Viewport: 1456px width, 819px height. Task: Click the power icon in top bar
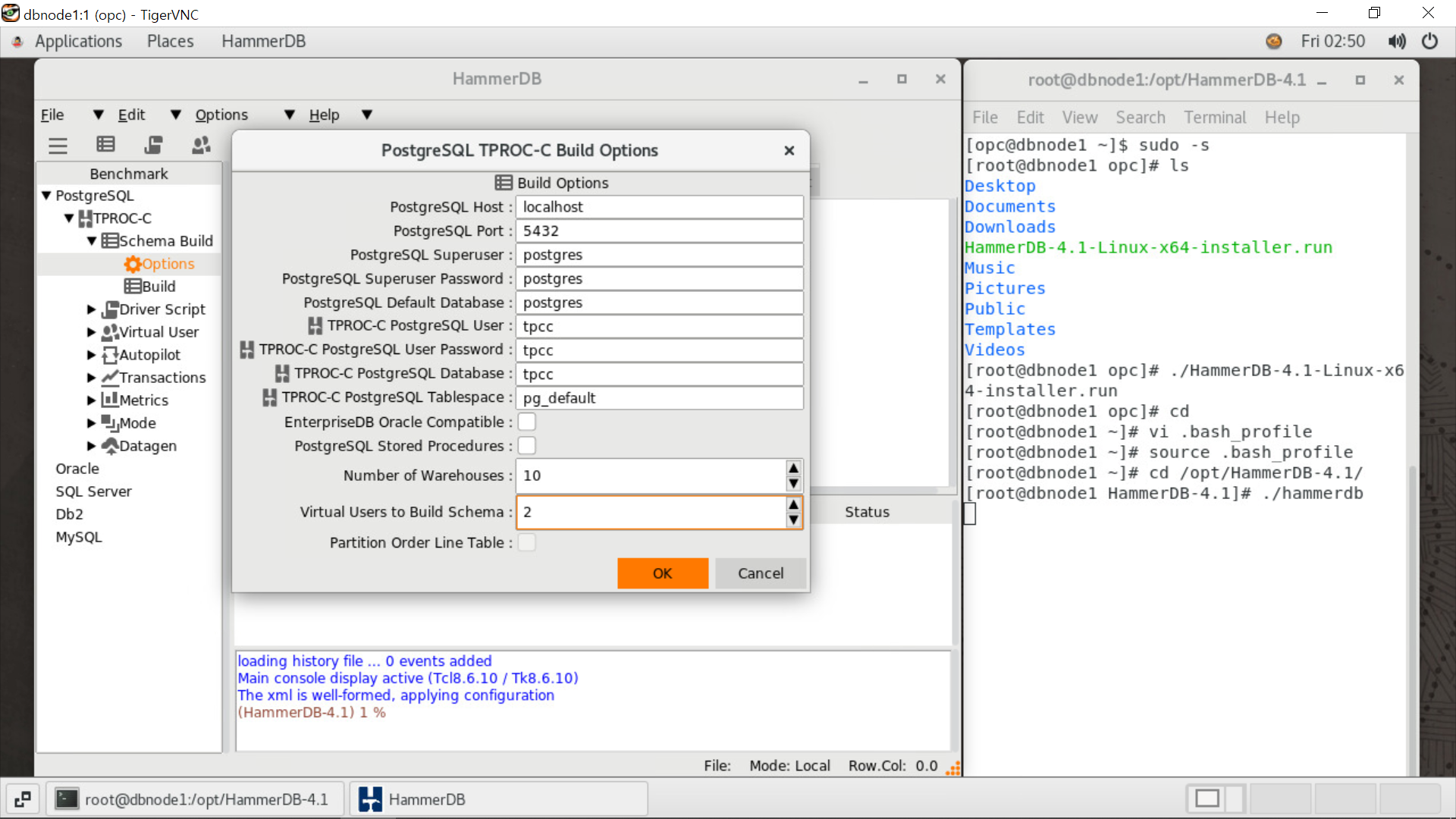(1429, 41)
